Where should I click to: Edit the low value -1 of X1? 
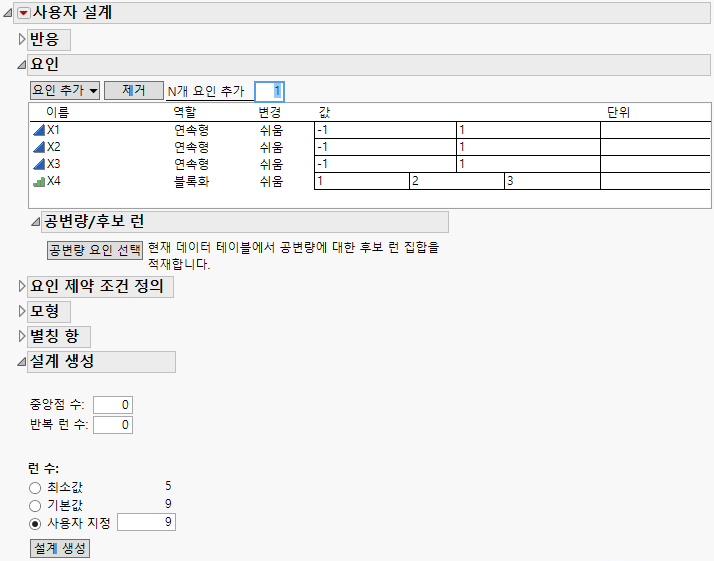[385, 130]
